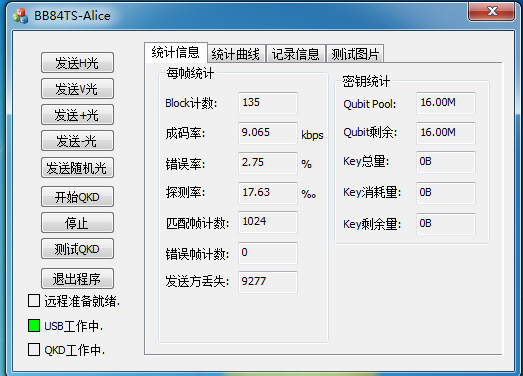The image size is (523, 376).
Task: Click the 错误帧计数 field showing 0
Action: coord(268,253)
